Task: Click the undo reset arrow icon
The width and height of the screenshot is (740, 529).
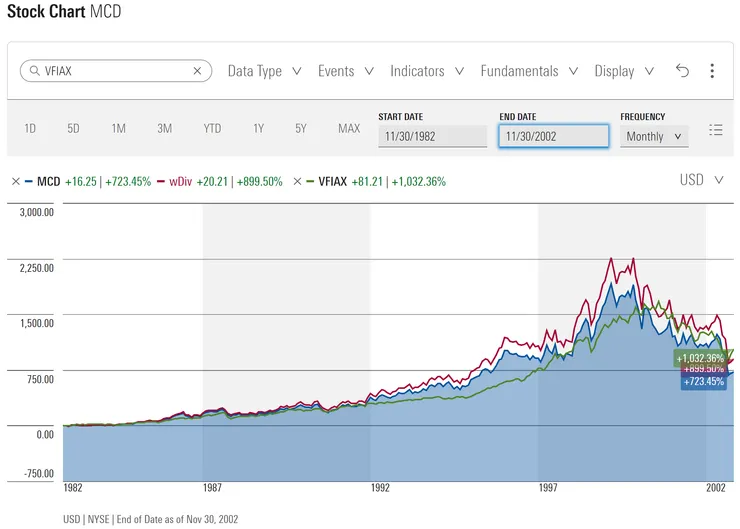Action: (x=683, y=71)
